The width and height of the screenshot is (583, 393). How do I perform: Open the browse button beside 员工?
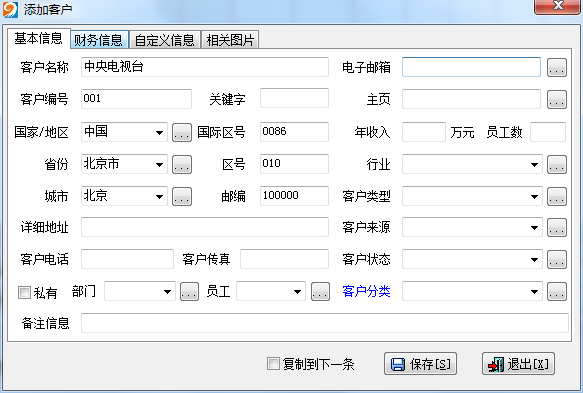(320, 291)
